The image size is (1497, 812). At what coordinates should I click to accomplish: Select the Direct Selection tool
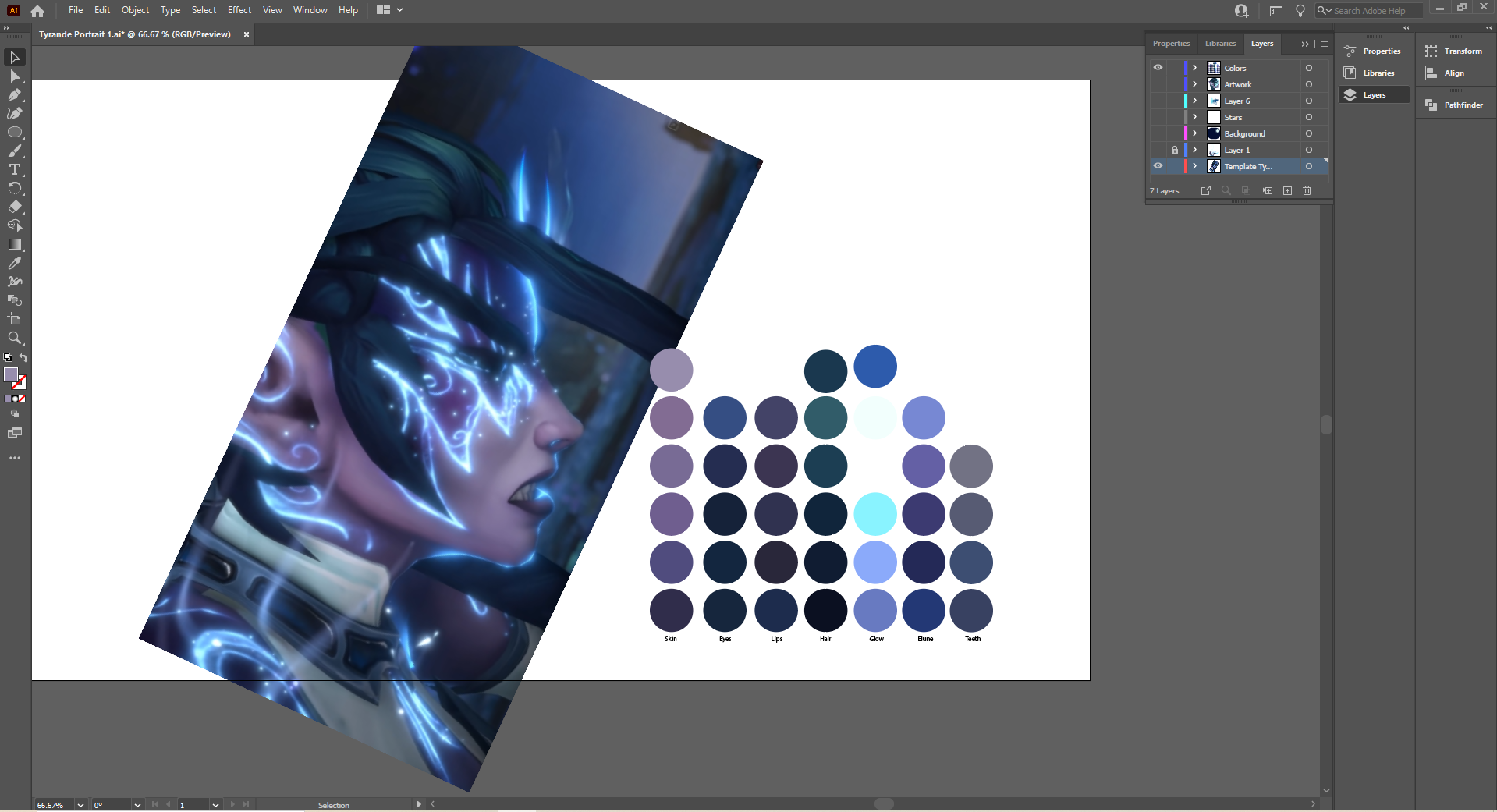point(15,76)
